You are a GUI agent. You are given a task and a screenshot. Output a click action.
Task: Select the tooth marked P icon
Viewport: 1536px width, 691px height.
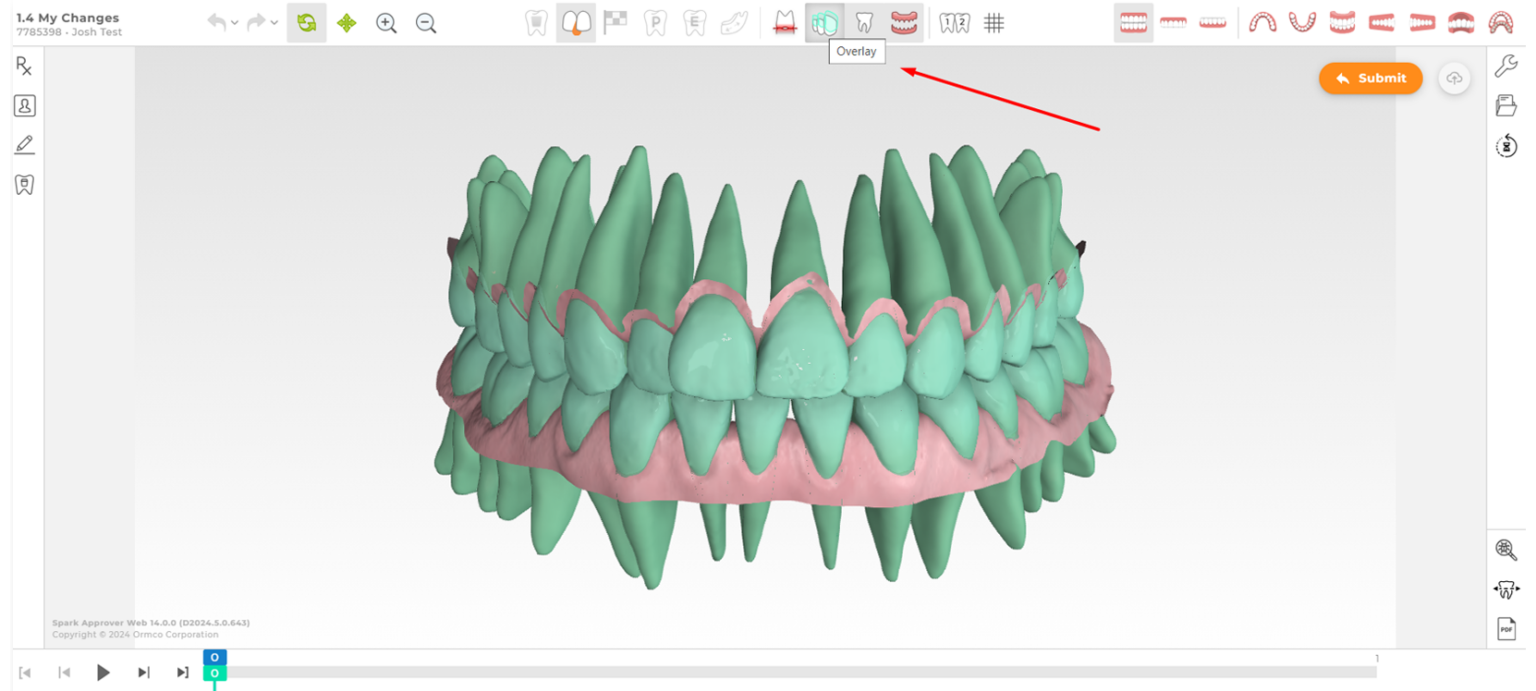click(655, 22)
